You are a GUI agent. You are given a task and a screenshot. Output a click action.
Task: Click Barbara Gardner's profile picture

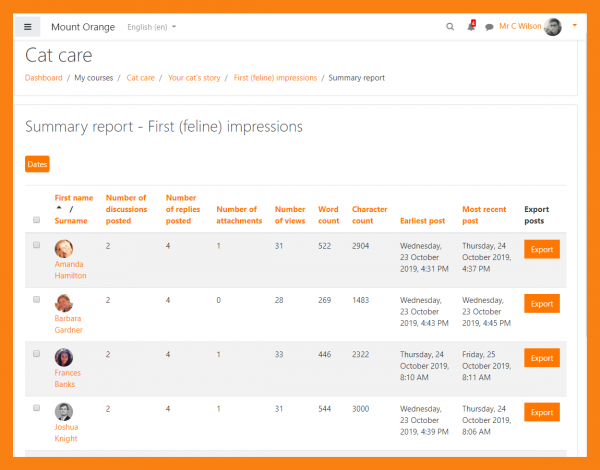(64, 304)
